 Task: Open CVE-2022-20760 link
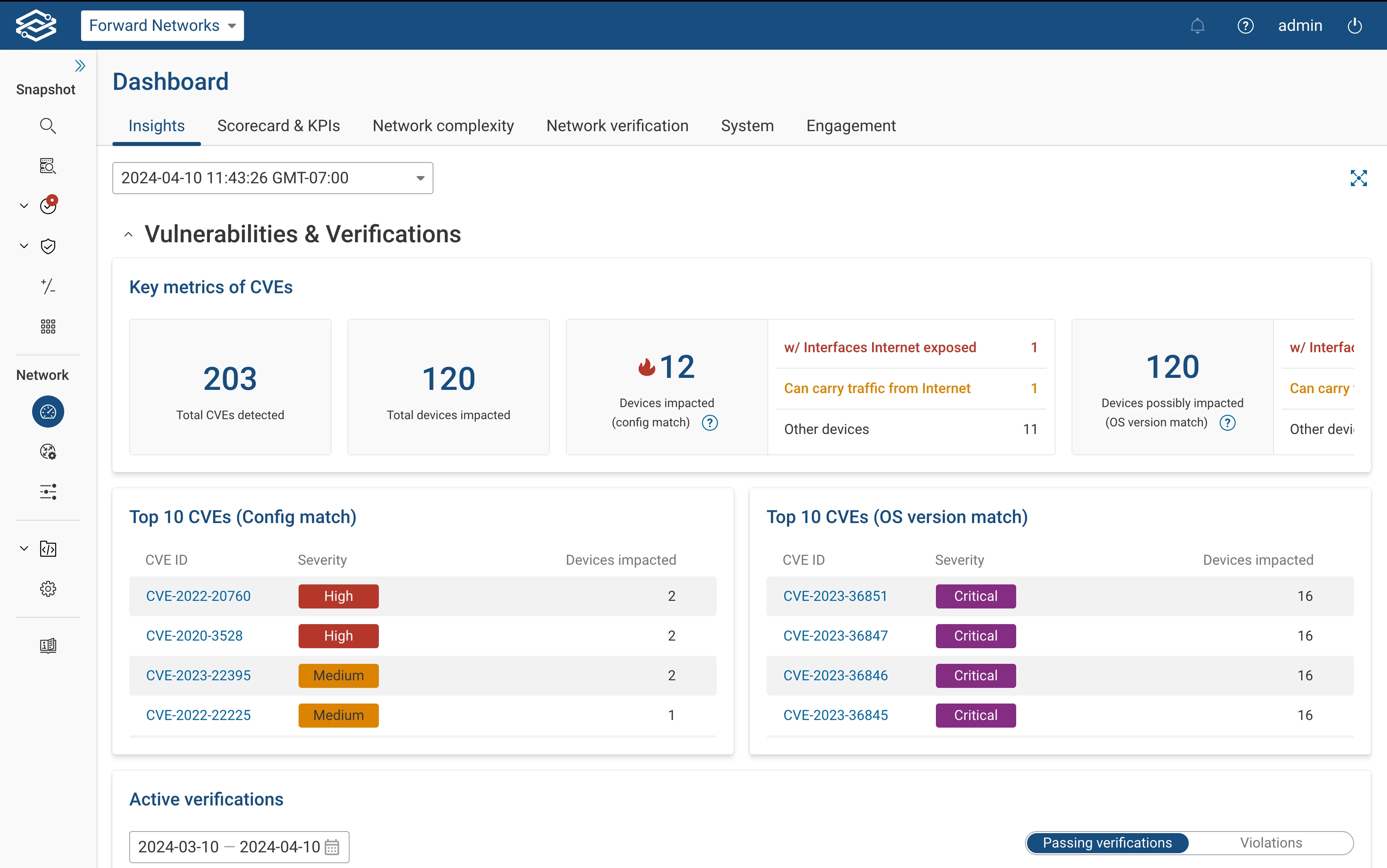(198, 596)
